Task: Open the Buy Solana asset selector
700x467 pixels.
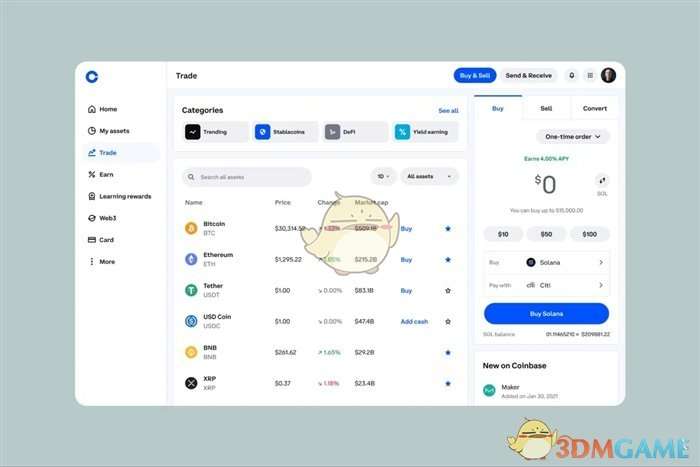Action: coord(546,263)
